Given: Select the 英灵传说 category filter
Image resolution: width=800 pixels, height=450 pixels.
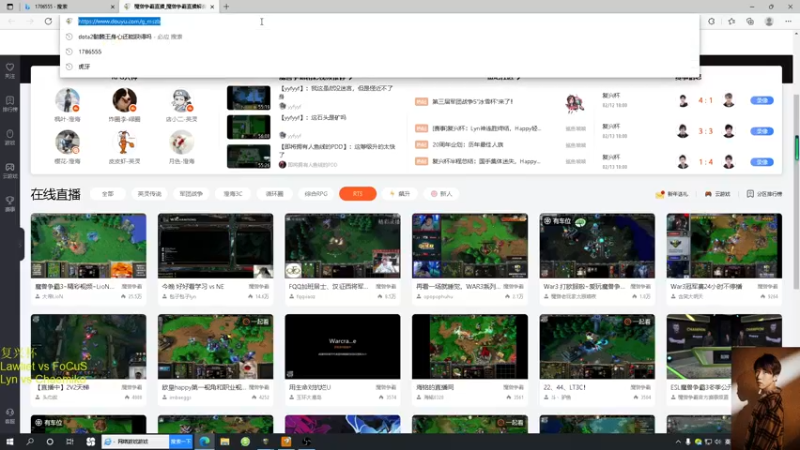Looking at the screenshot, I should (149, 194).
